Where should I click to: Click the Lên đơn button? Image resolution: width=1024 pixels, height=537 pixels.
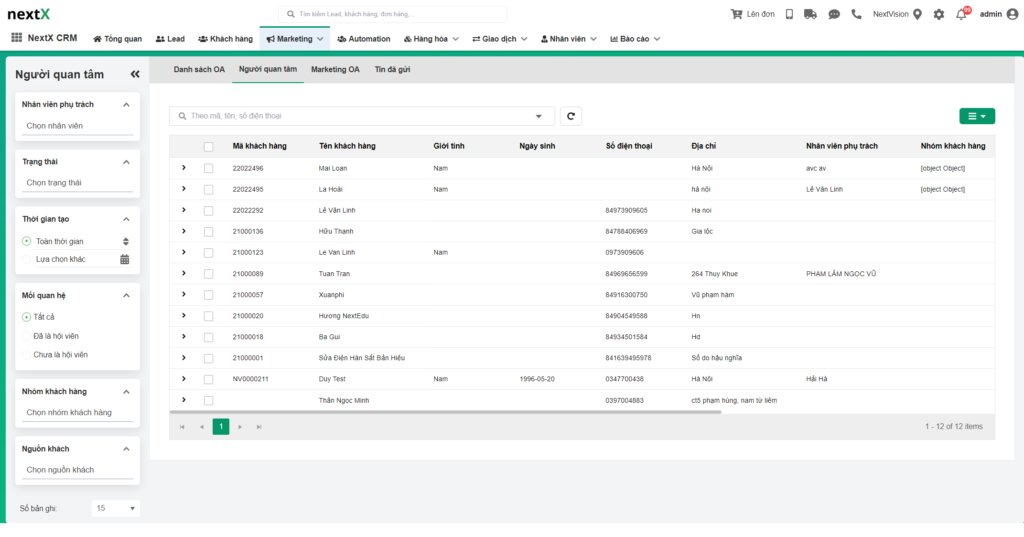[752, 14]
